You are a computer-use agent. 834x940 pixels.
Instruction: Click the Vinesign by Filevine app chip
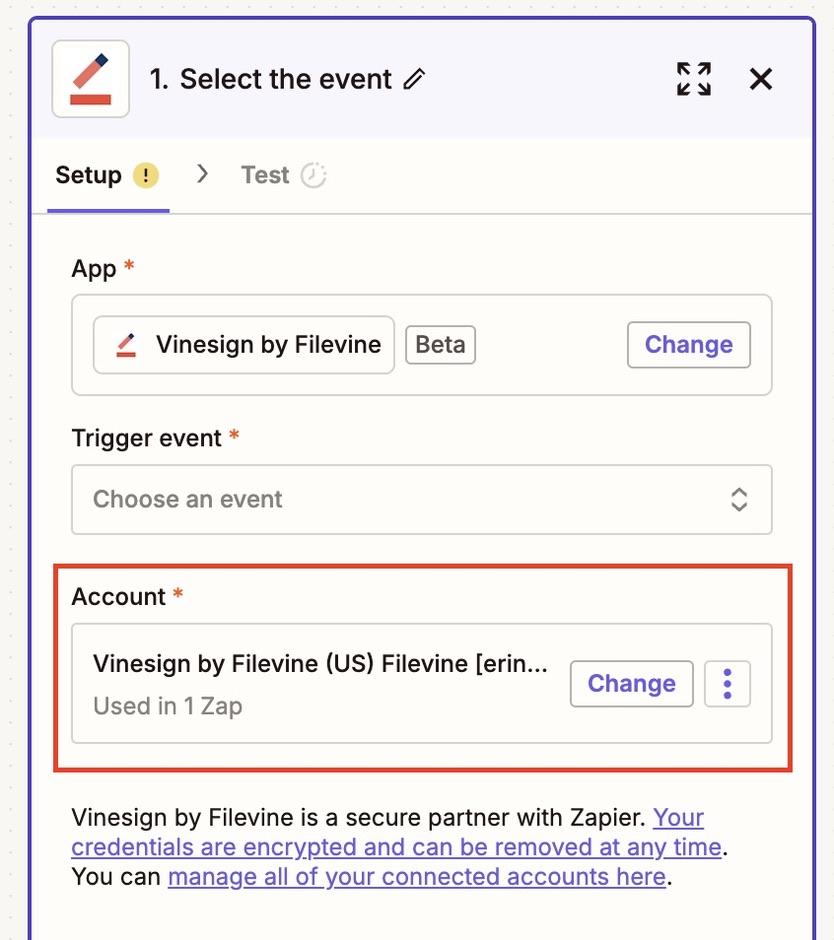click(244, 345)
